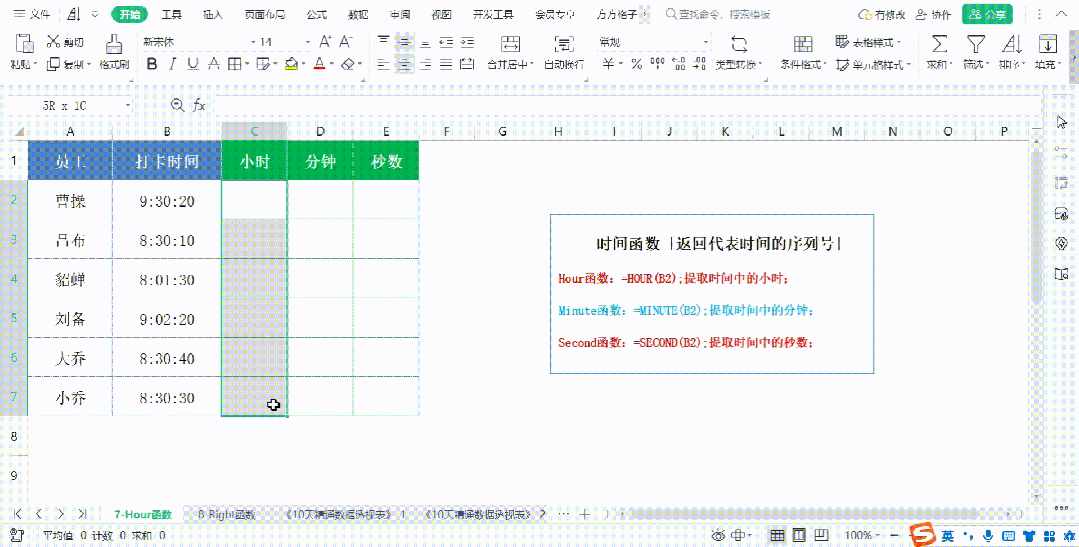Screen dimensions: 1079x547
Task: Click the distributed alignment icon
Action: pyautogui.click(x=467, y=64)
